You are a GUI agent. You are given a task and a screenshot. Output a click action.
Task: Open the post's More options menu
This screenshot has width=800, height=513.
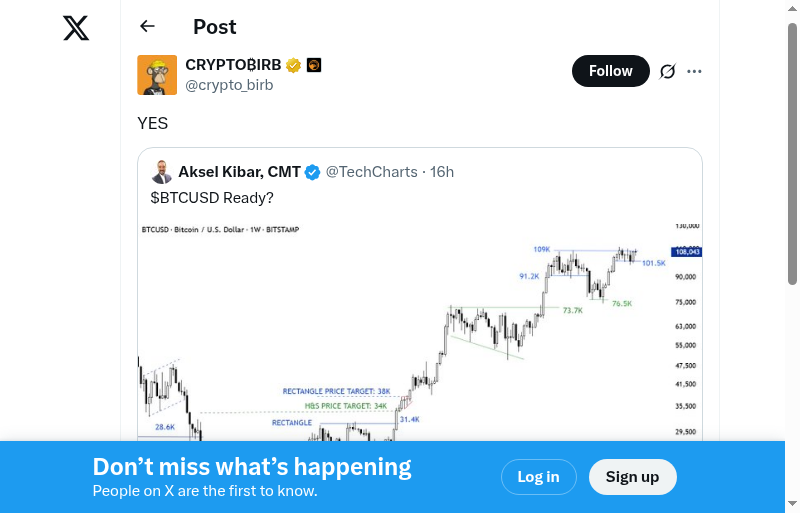click(695, 71)
